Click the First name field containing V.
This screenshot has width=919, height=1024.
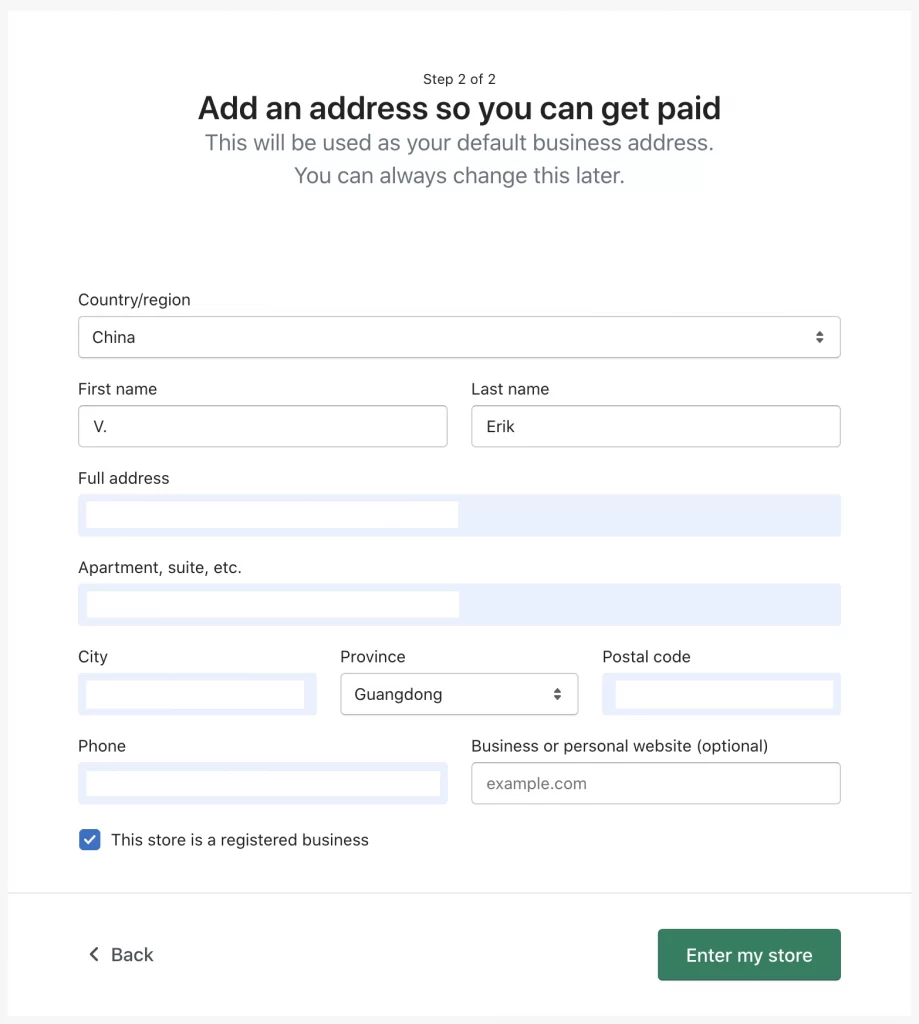coord(263,426)
